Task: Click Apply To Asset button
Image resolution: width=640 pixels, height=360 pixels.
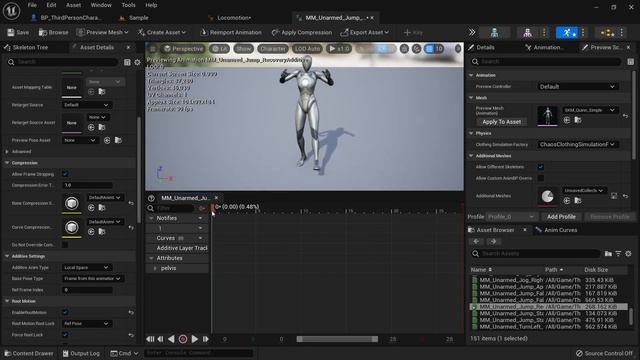Action: 502,122
